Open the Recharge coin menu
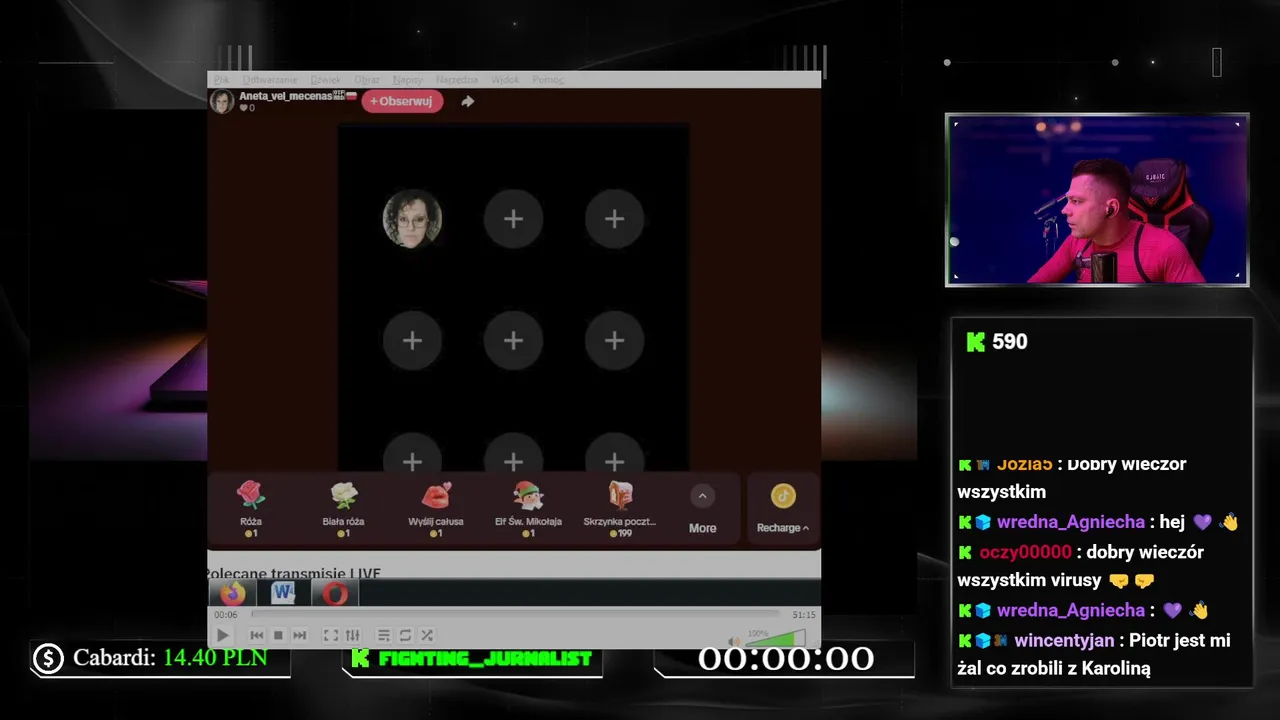Image resolution: width=1280 pixels, height=720 pixels. click(x=783, y=509)
